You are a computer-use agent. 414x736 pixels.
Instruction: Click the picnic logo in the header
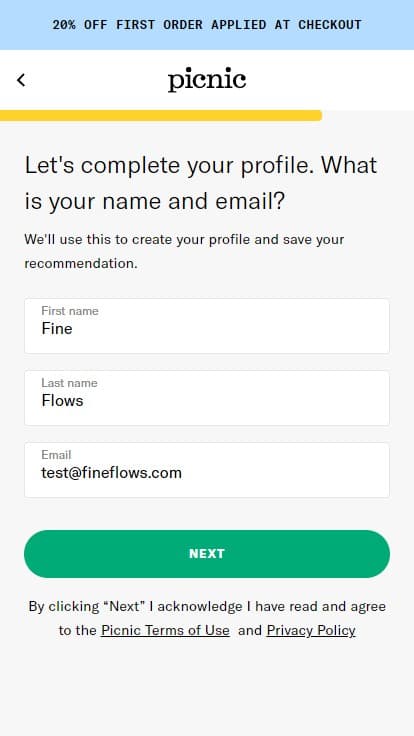click(x=207, y=80)
